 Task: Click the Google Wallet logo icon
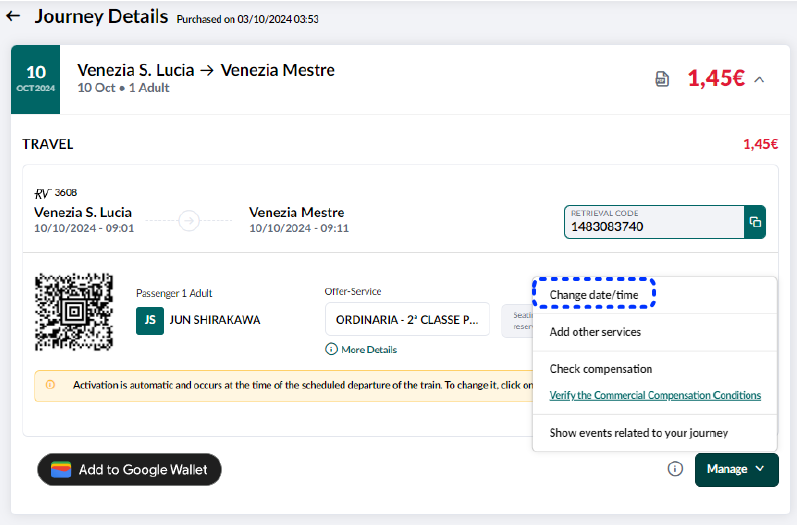pyautogui.click(x=61, y=470)
